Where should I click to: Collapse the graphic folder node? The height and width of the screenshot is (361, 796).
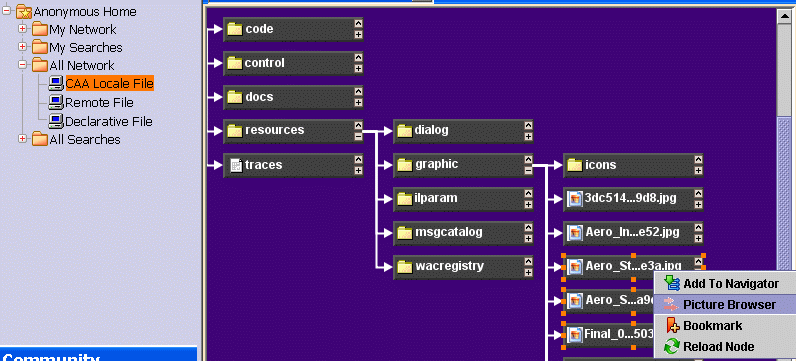[x=528, y=171]
